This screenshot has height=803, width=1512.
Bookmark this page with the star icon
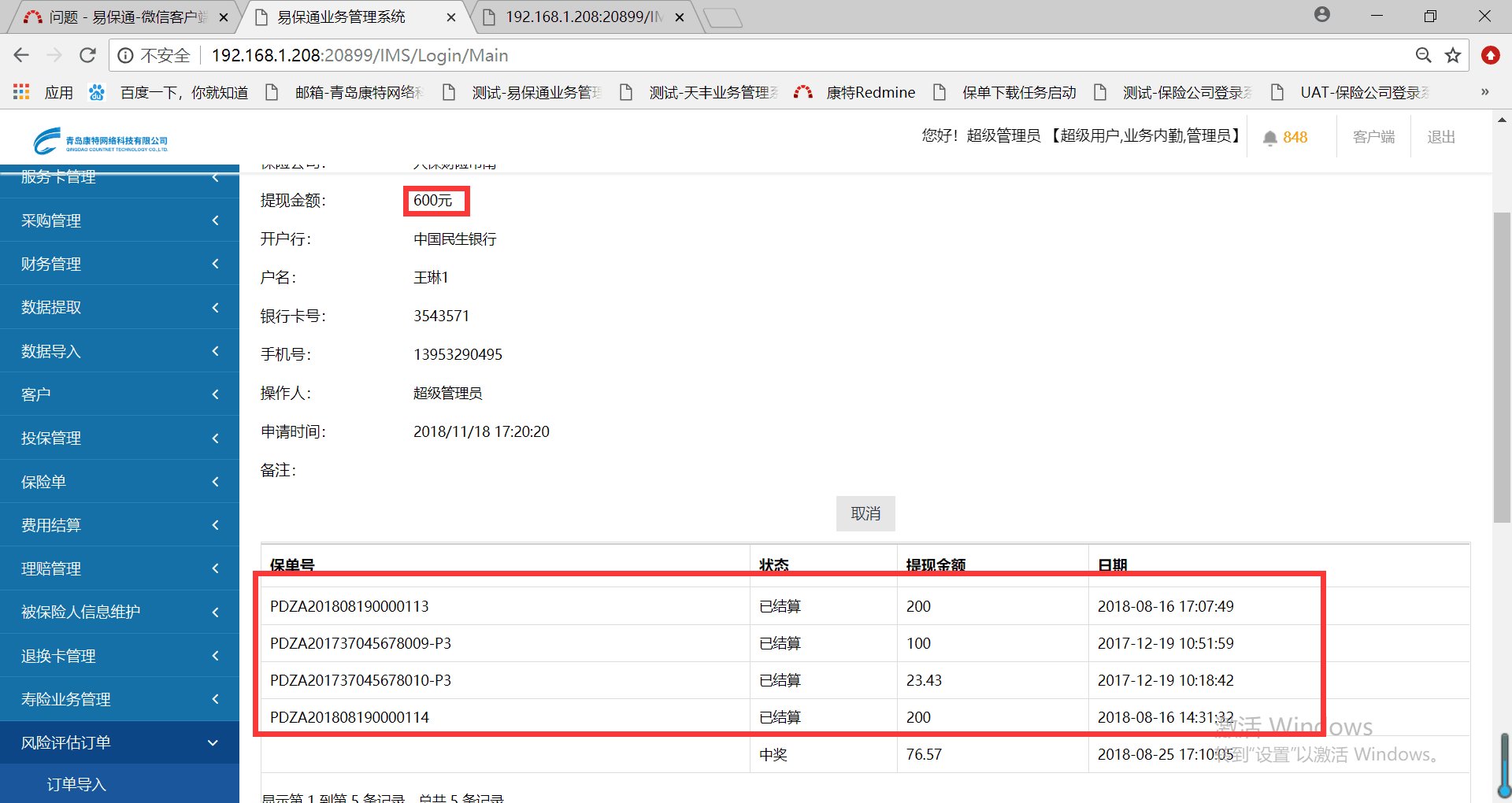click(1453, 55)
